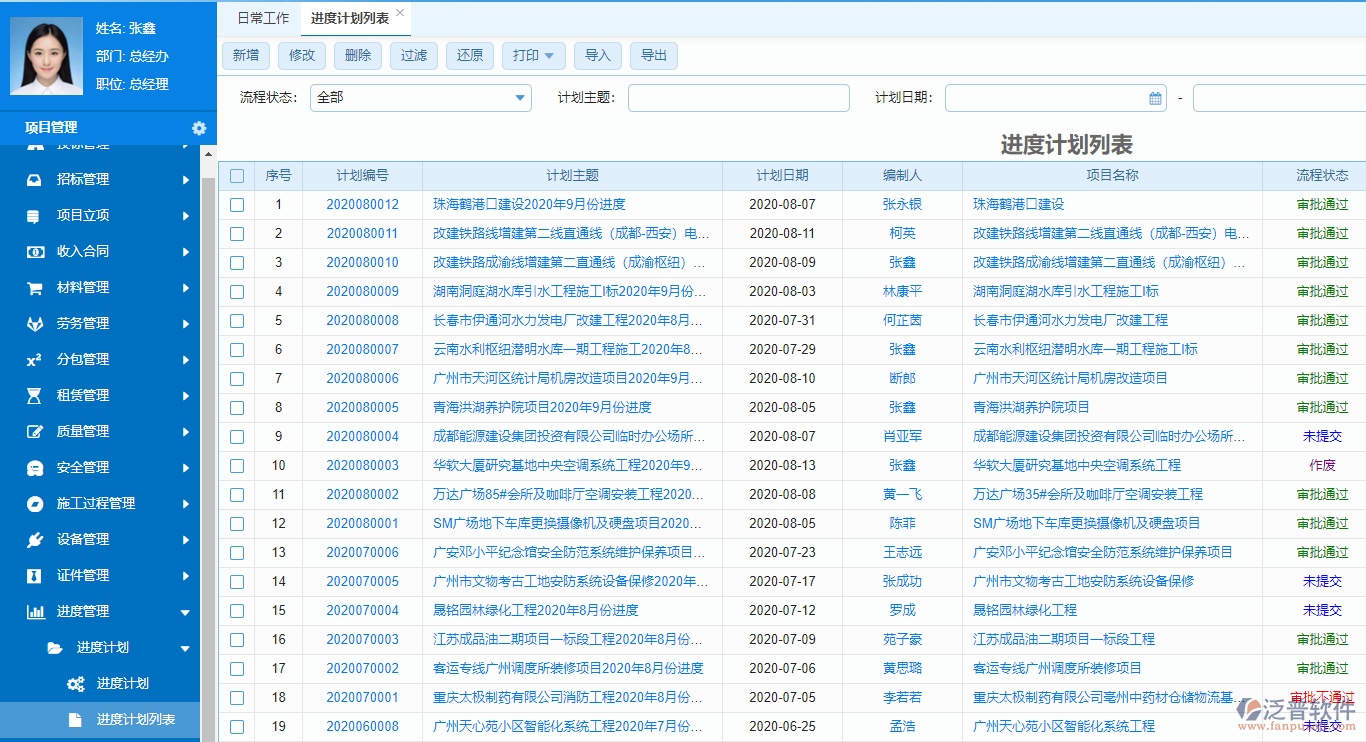Tick the checkbox for plan 2020080003

[x=236, y=465]
